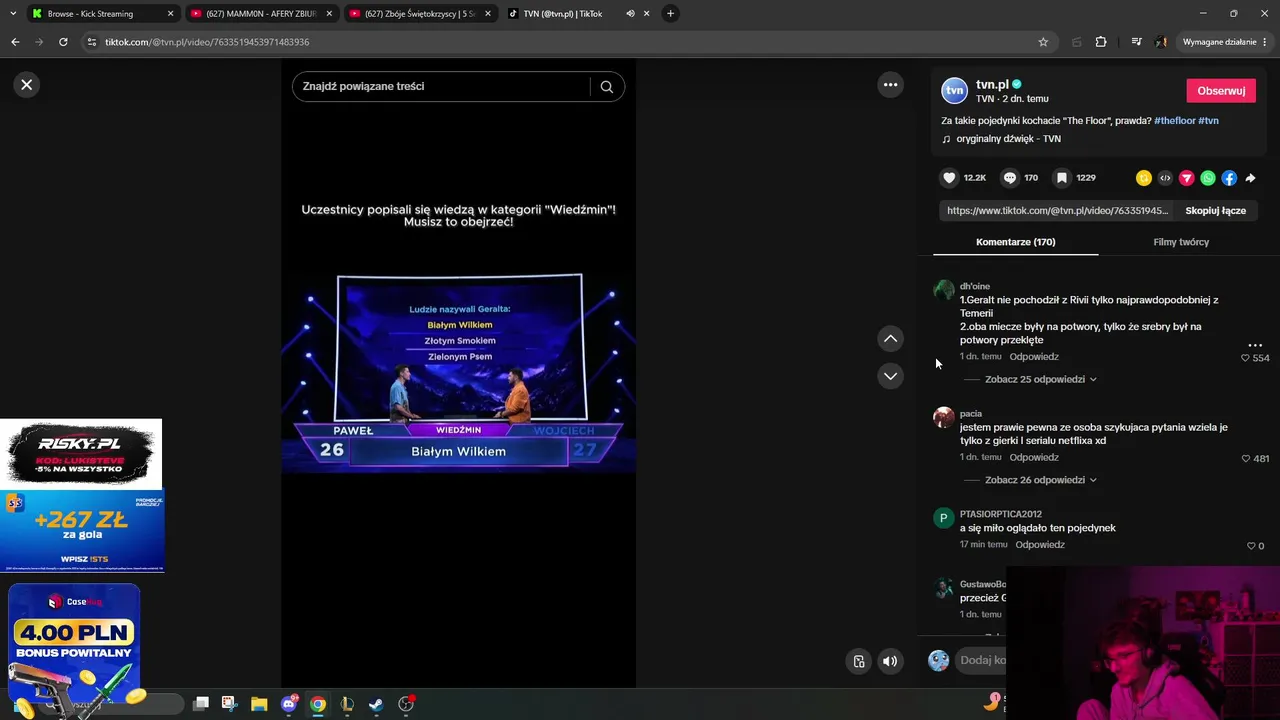
Task: Close the TikTok video viewer with X
Action: 27,85
